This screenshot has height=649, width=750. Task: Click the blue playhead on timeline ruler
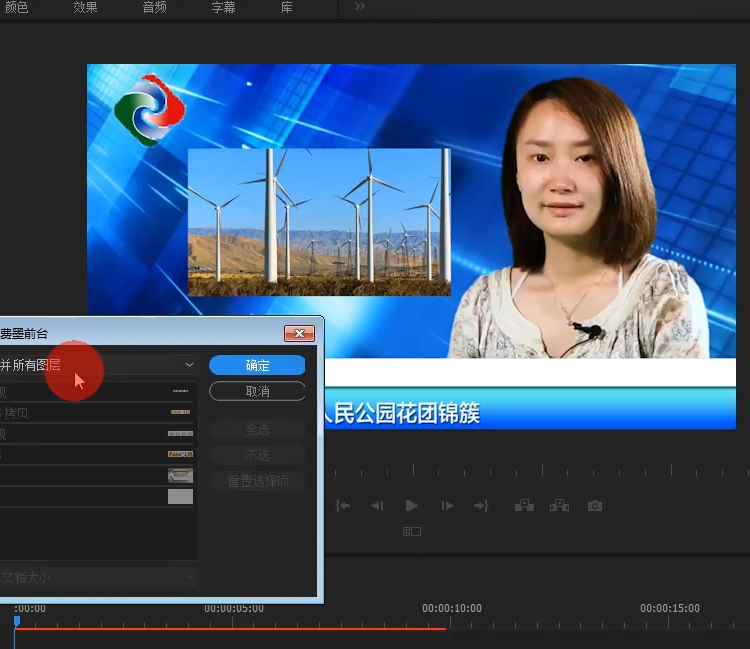tap(16, 621)
